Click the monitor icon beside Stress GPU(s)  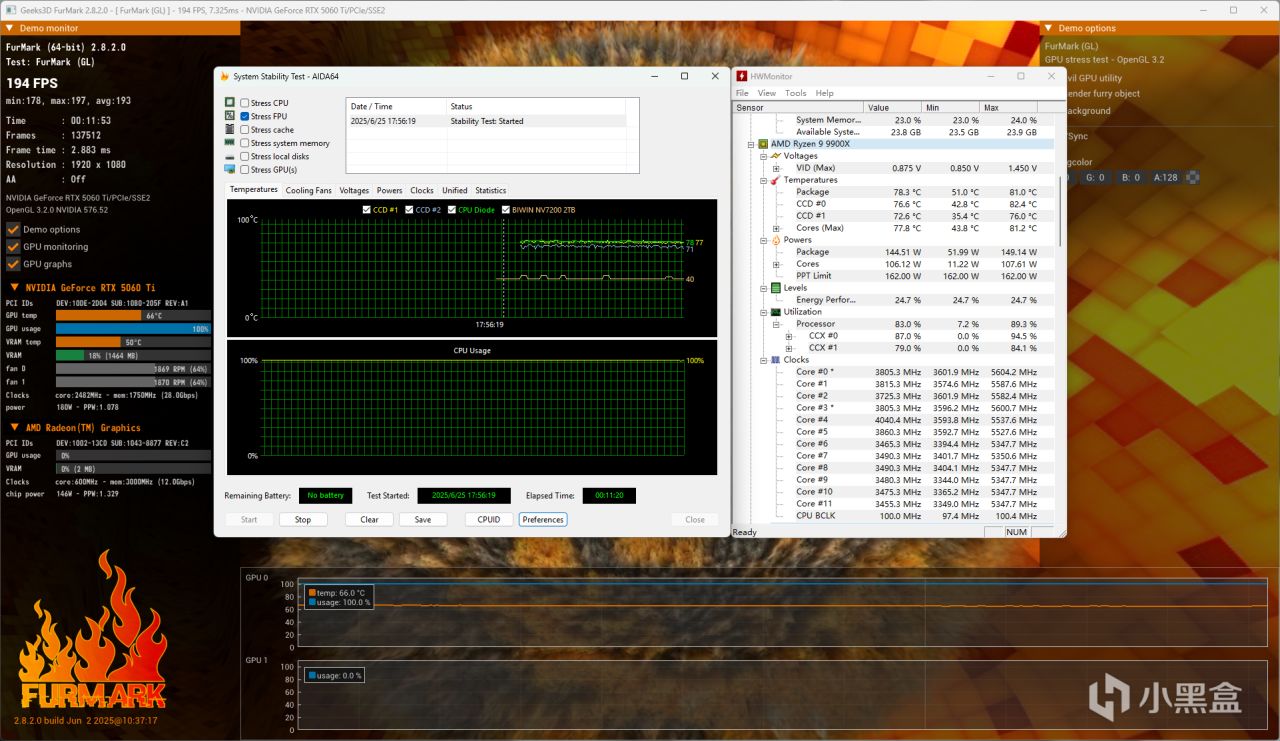click(x=230, y=169)
